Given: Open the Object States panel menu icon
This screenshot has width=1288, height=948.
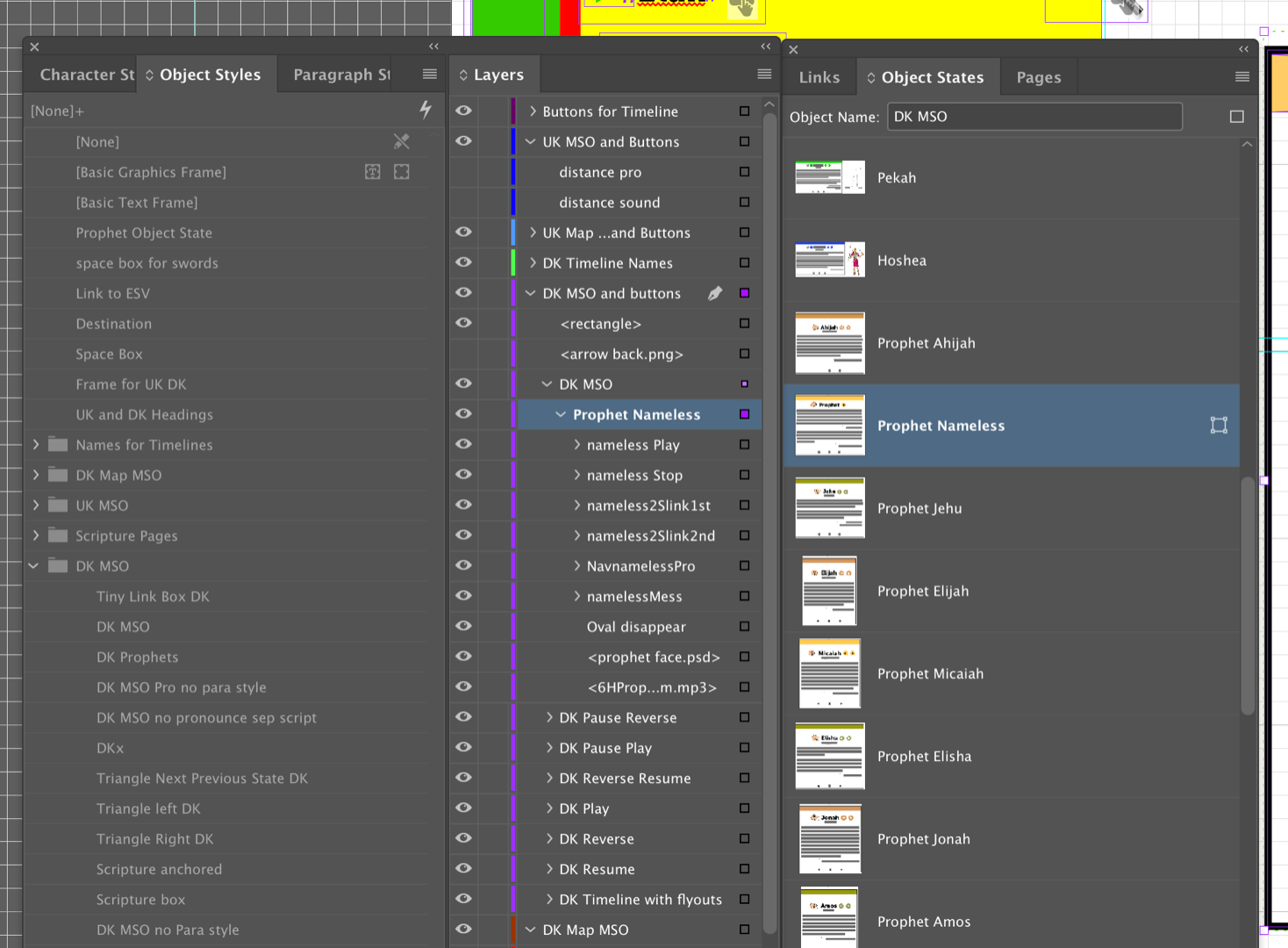Looking at the screenshot, I should [1241, 76].
